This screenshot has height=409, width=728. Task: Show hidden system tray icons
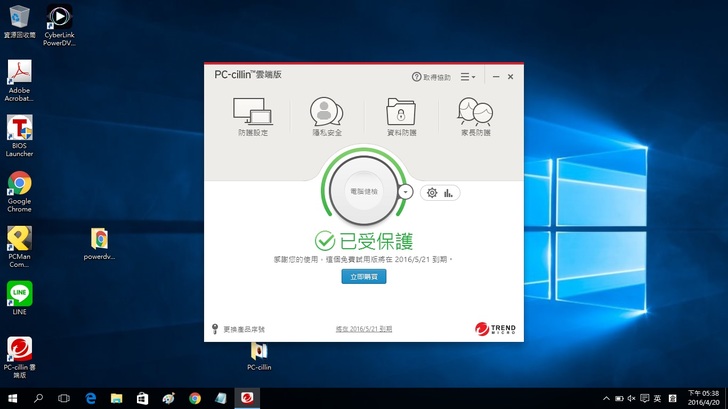pyautogui.click(x=606, y=398)
